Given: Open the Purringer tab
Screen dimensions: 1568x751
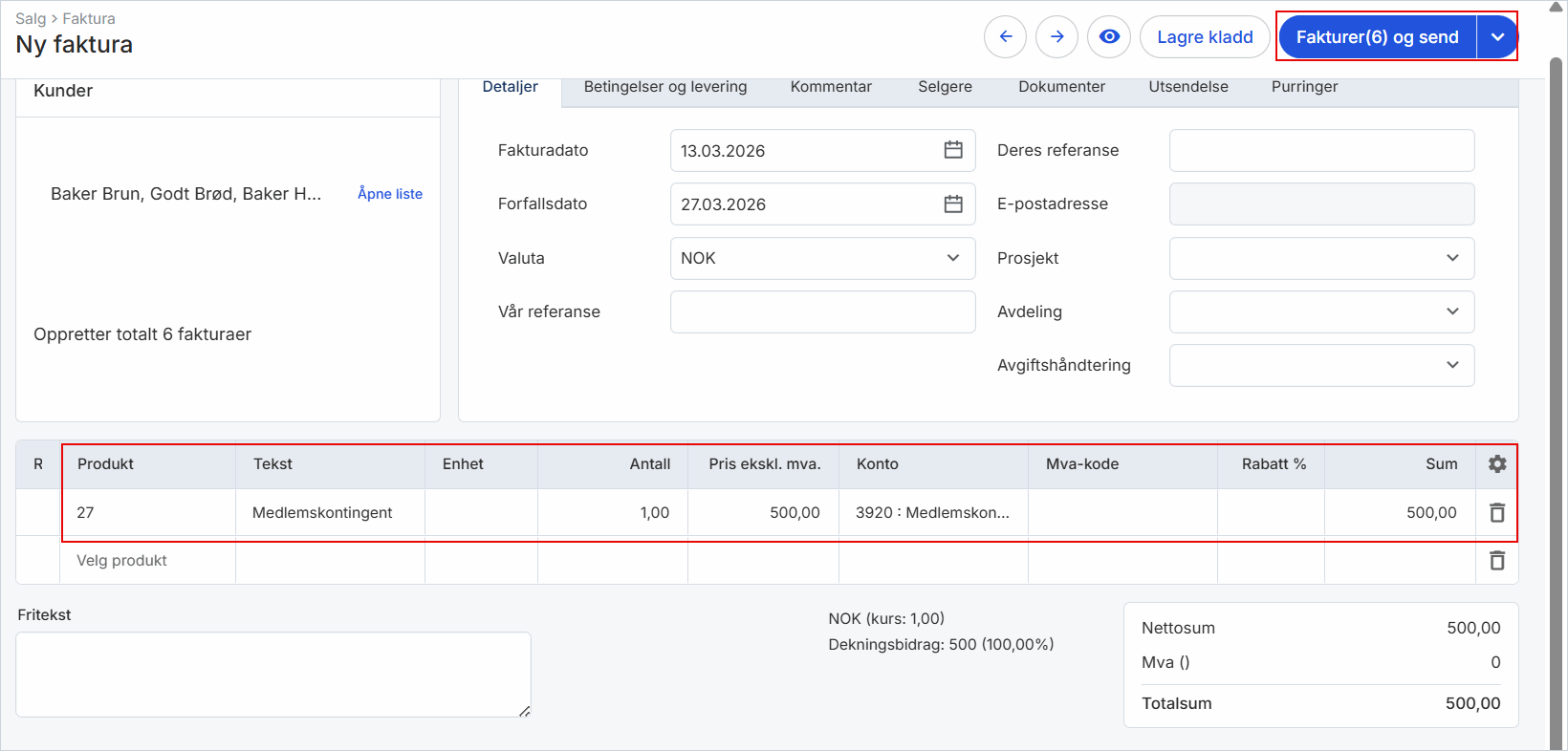Looking at the screenshot, I should click(1304, 87).
